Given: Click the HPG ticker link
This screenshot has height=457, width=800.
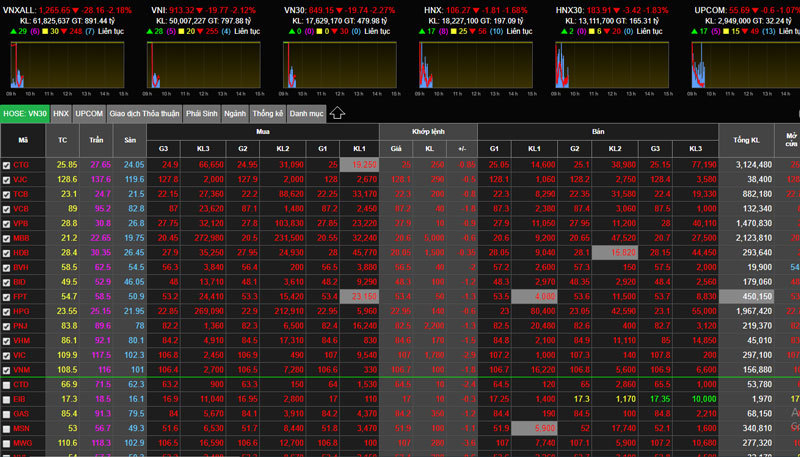Looking at the screenshot, I should click(22, 311).
